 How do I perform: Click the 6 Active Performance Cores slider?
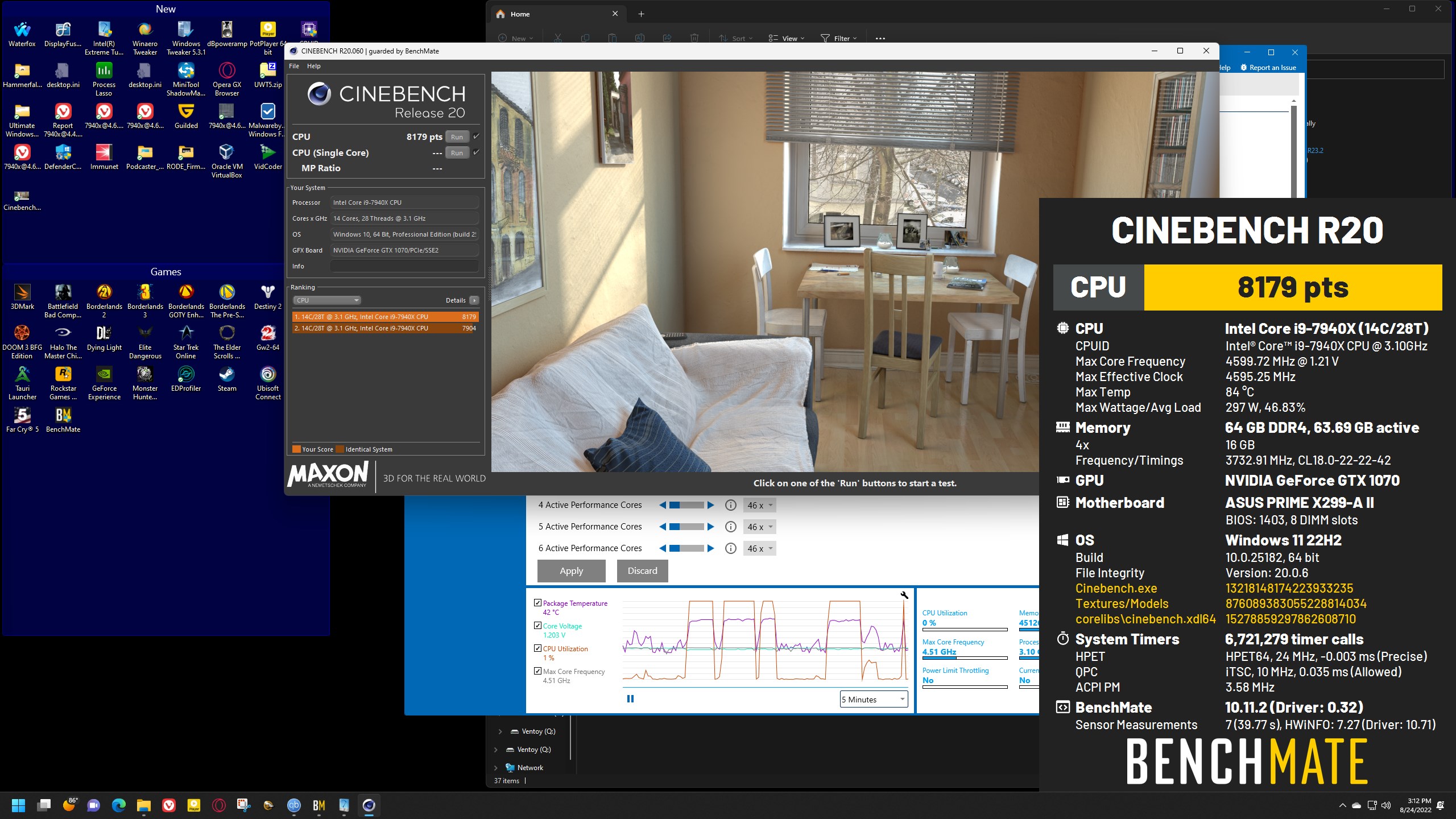pos(686,548)
